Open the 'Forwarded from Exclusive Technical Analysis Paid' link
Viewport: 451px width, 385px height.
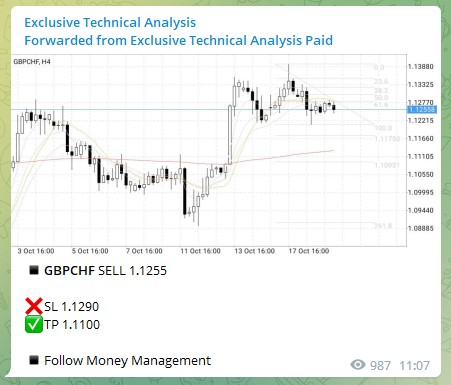[178, 41]
